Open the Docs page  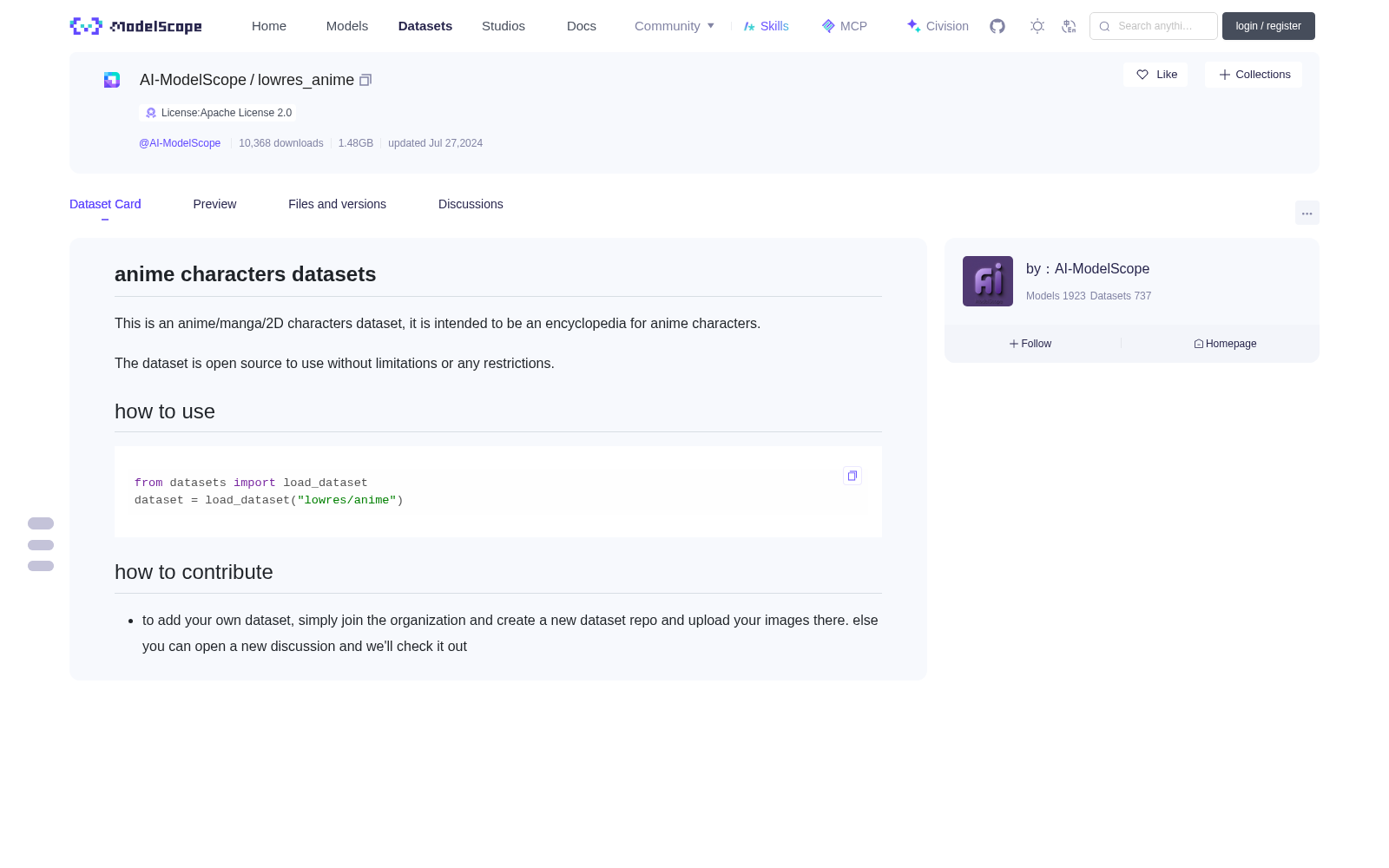(582, 26)
